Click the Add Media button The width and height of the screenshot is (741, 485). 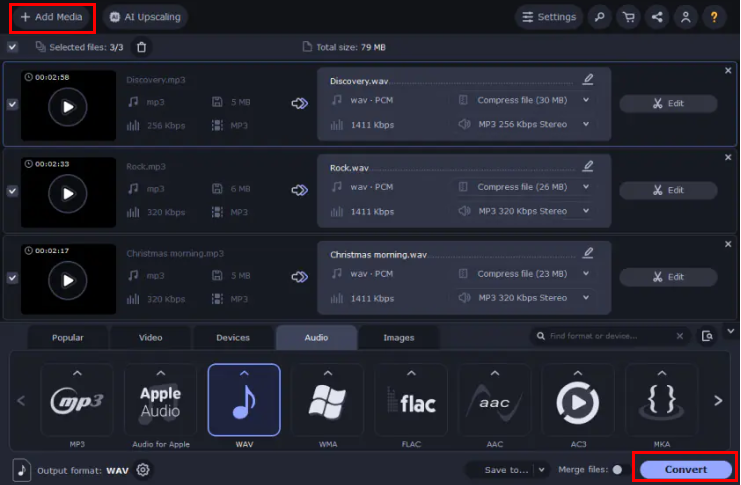click(52, 17)
